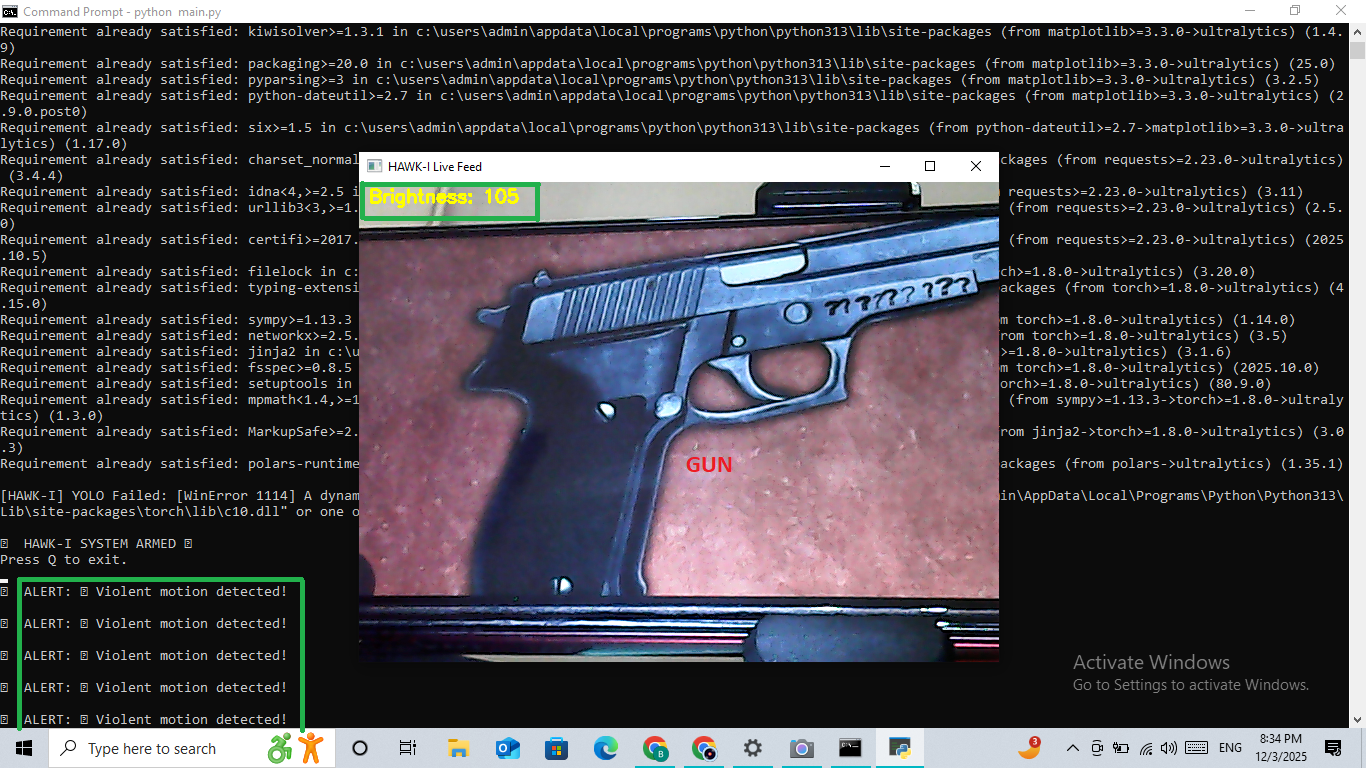Click the Command Prompt scrollbar down arrow

[x=1356, y=719]
